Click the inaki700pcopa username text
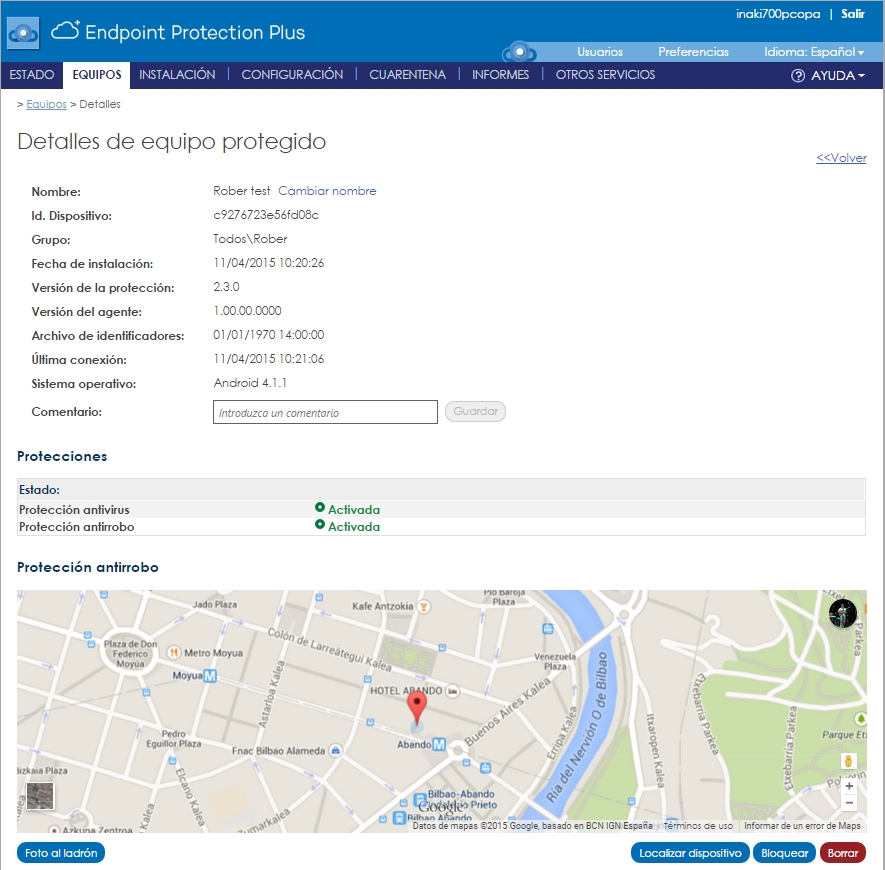This screenshot has width=885, height=870. coord(778,14)
